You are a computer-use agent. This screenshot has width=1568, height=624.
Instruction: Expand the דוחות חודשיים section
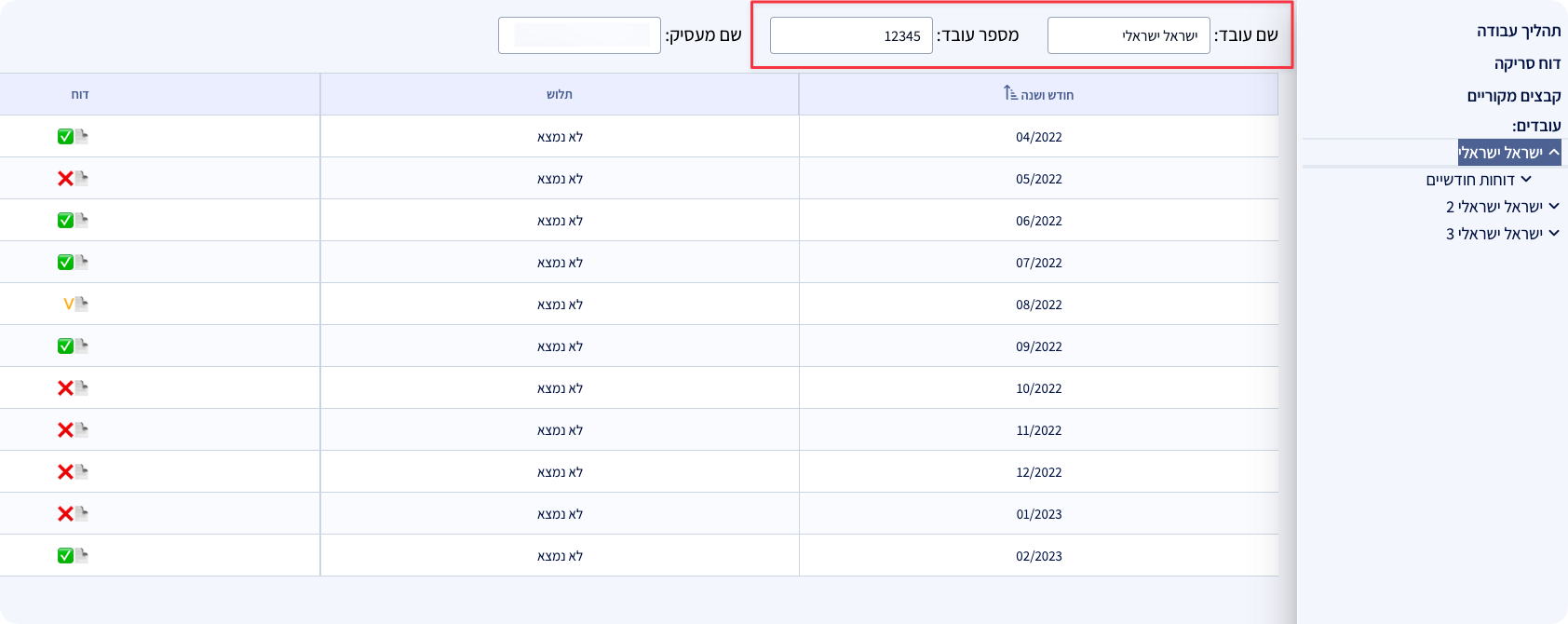click(x=1526, y=179)
